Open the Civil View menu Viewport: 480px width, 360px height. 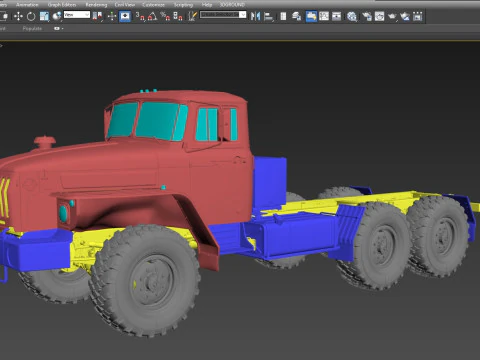pos(125,4)
